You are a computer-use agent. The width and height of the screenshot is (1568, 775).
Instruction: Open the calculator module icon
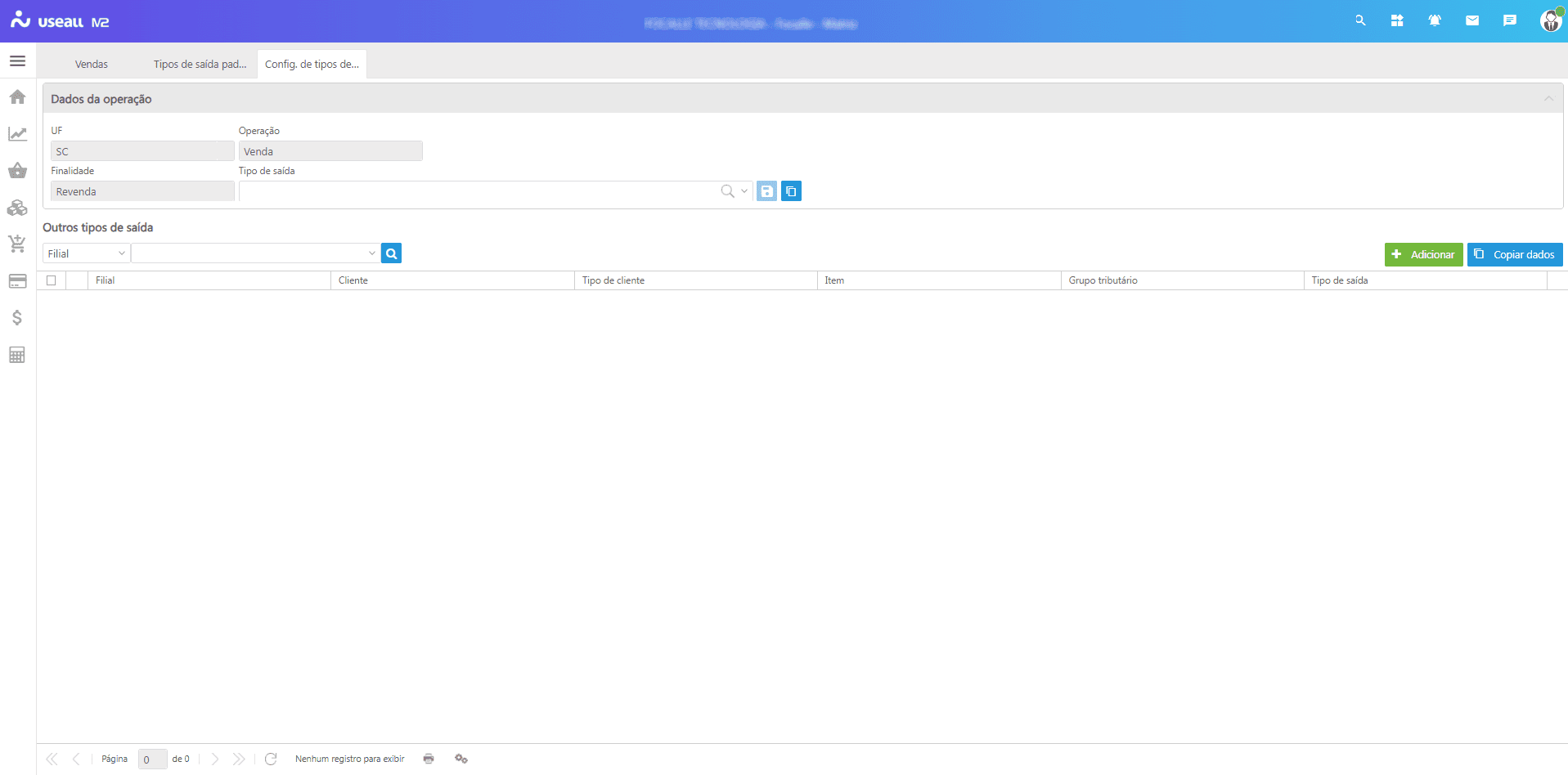(17, 354)
